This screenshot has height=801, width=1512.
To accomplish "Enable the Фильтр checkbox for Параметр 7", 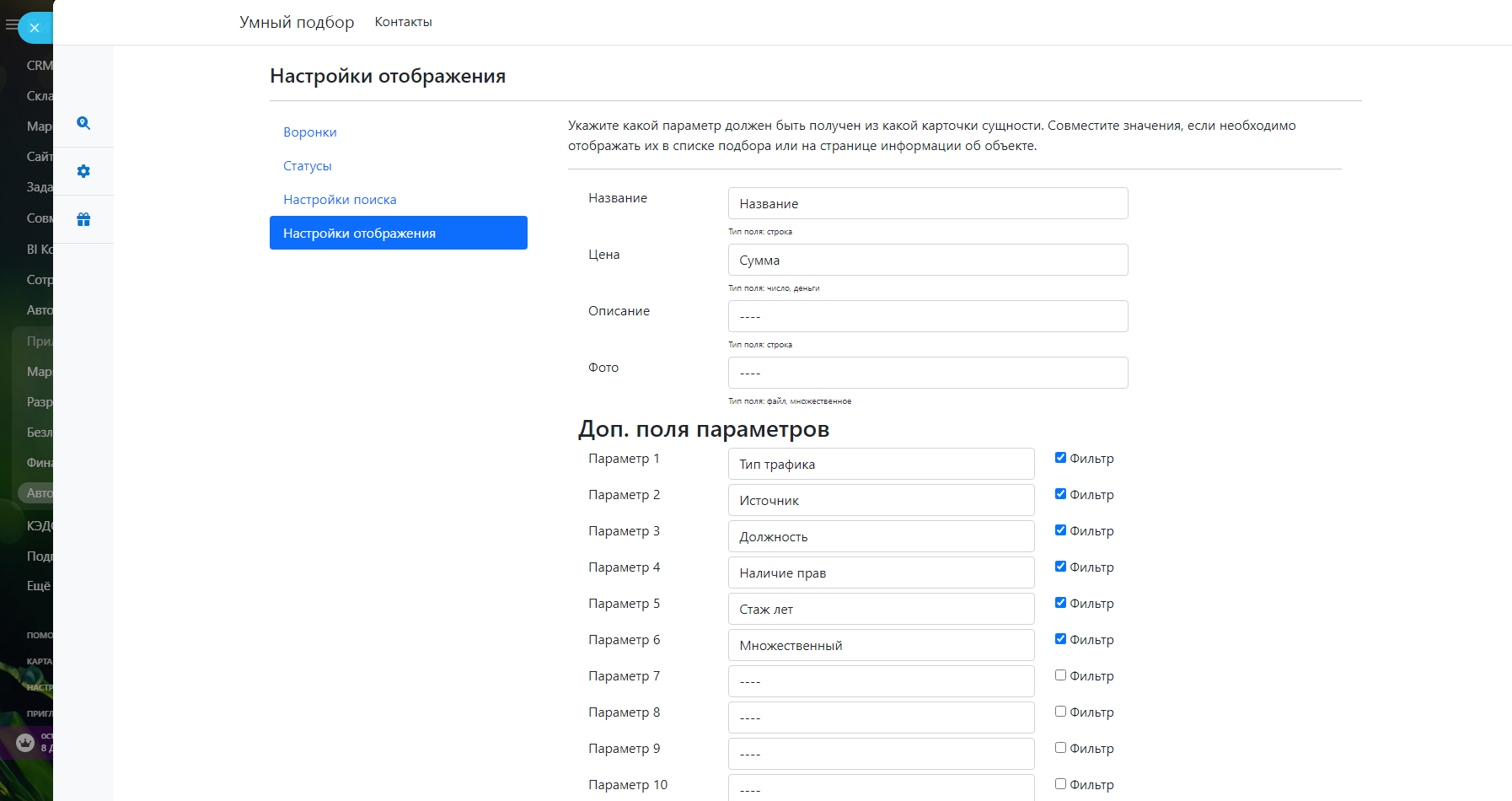I will point(1060,675).
